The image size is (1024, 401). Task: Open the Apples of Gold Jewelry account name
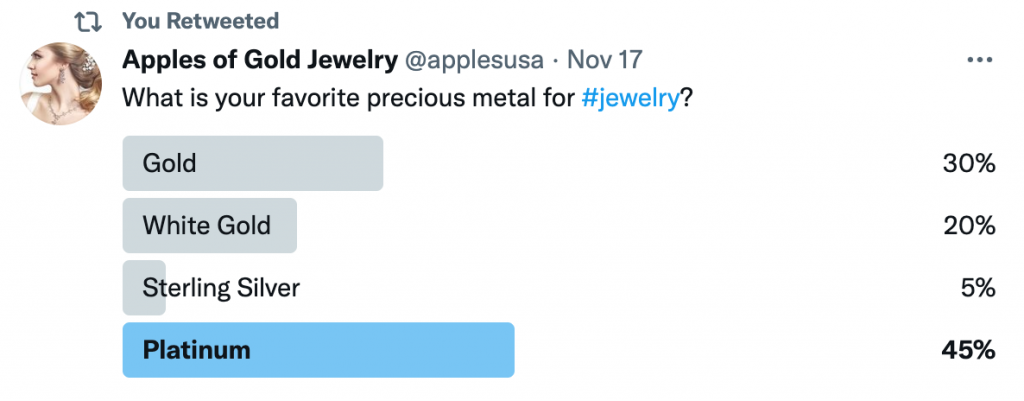pos(259,60)
